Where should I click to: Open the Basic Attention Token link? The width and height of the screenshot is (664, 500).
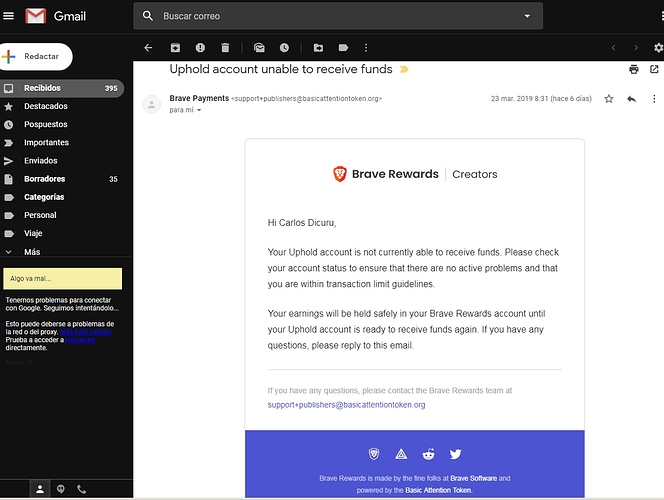coord(438,490)
